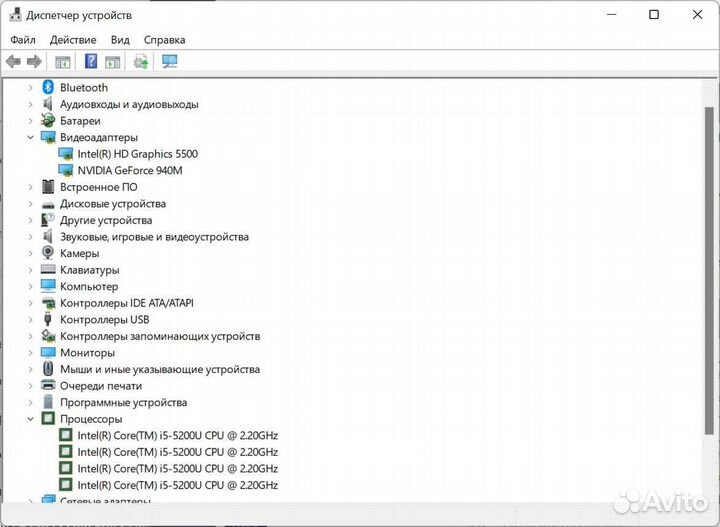Image resolution: width=720 pixels, height=527 pixels.
Task: Collapse the Видеоадаптеры category
Action: coord(31,137)
